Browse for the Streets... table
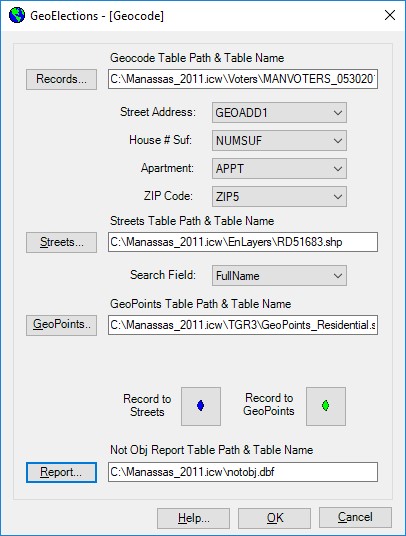The height and width of the screenshot is (536, 406). pos(62,242)
